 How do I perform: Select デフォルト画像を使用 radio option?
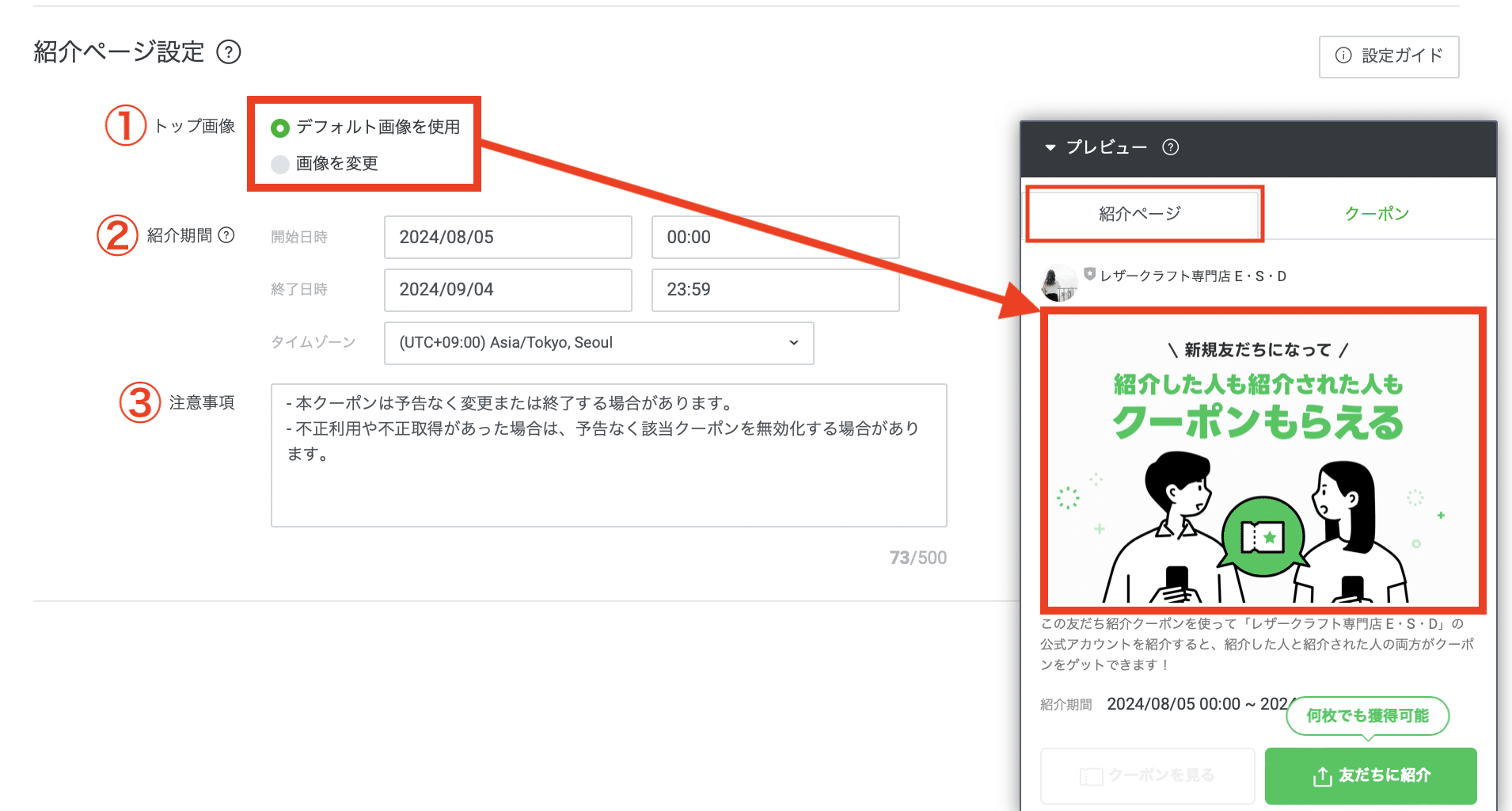280,128
